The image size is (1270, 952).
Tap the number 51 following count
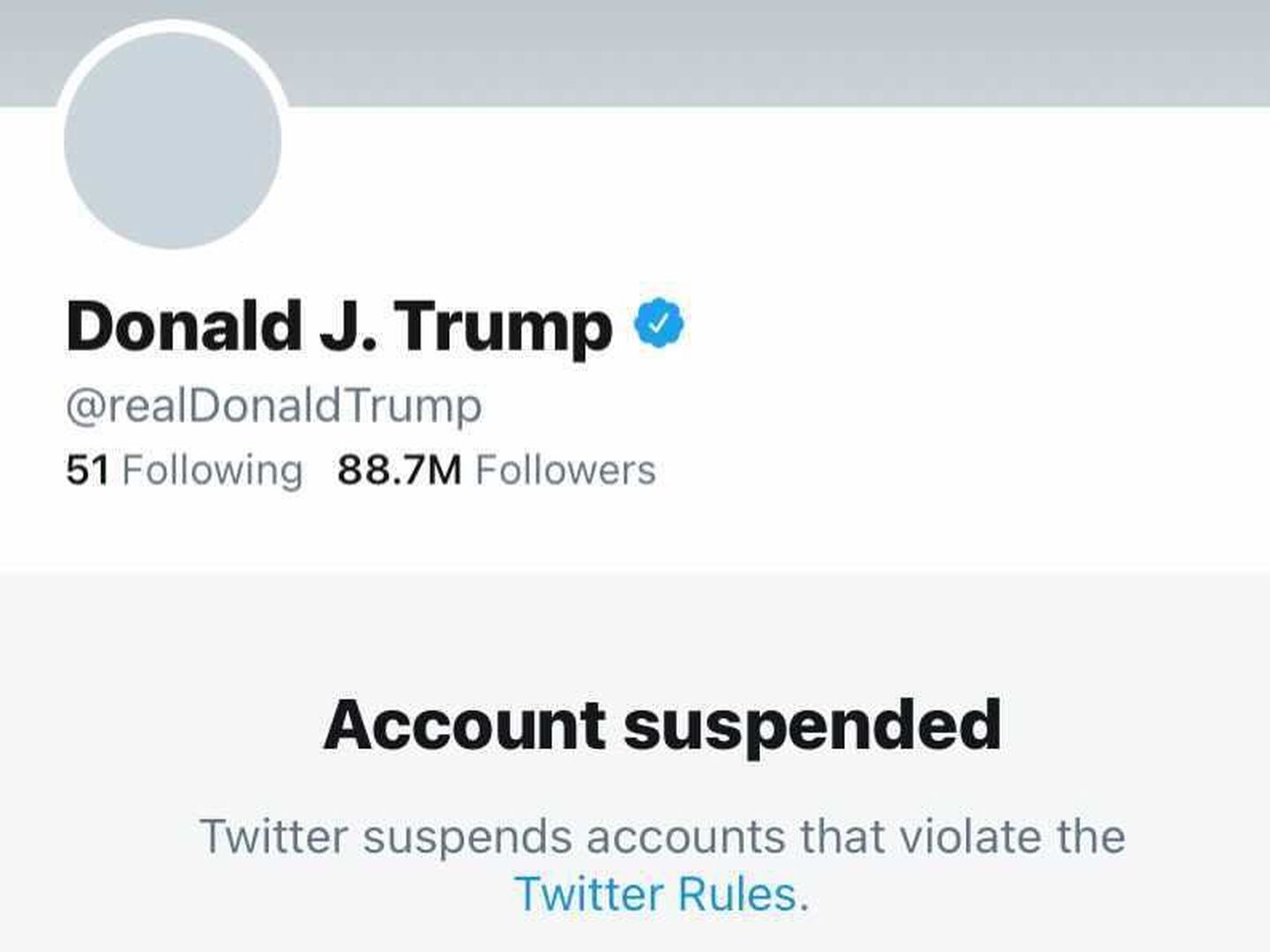click(x=87, y=471)
